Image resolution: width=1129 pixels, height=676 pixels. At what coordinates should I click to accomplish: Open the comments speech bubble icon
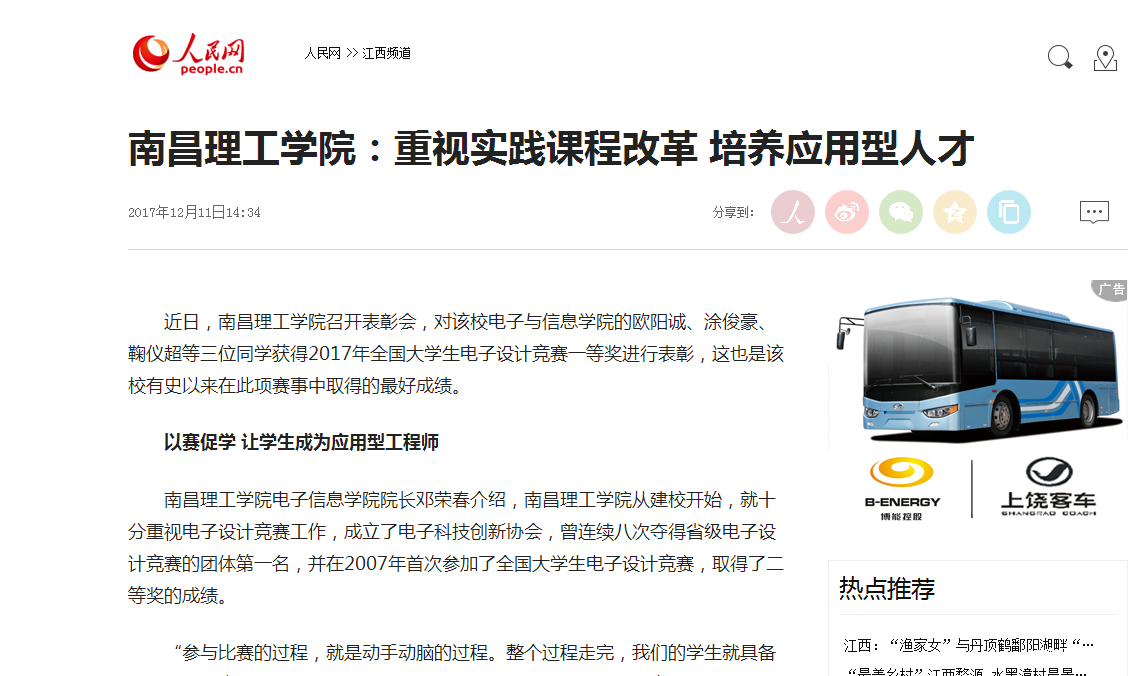(1094, 212)
